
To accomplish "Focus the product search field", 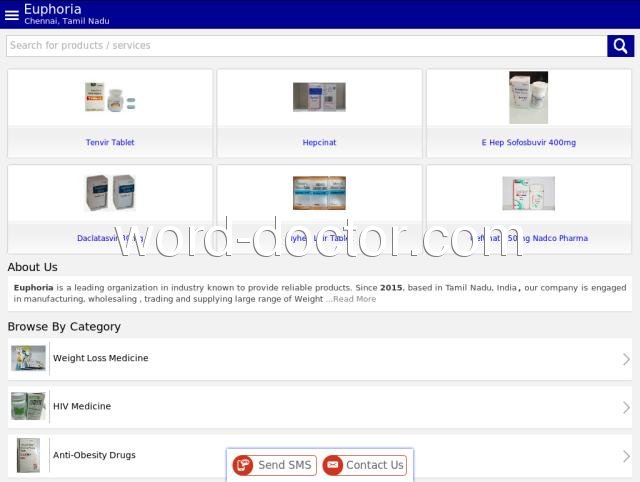I will pos(307,46).
